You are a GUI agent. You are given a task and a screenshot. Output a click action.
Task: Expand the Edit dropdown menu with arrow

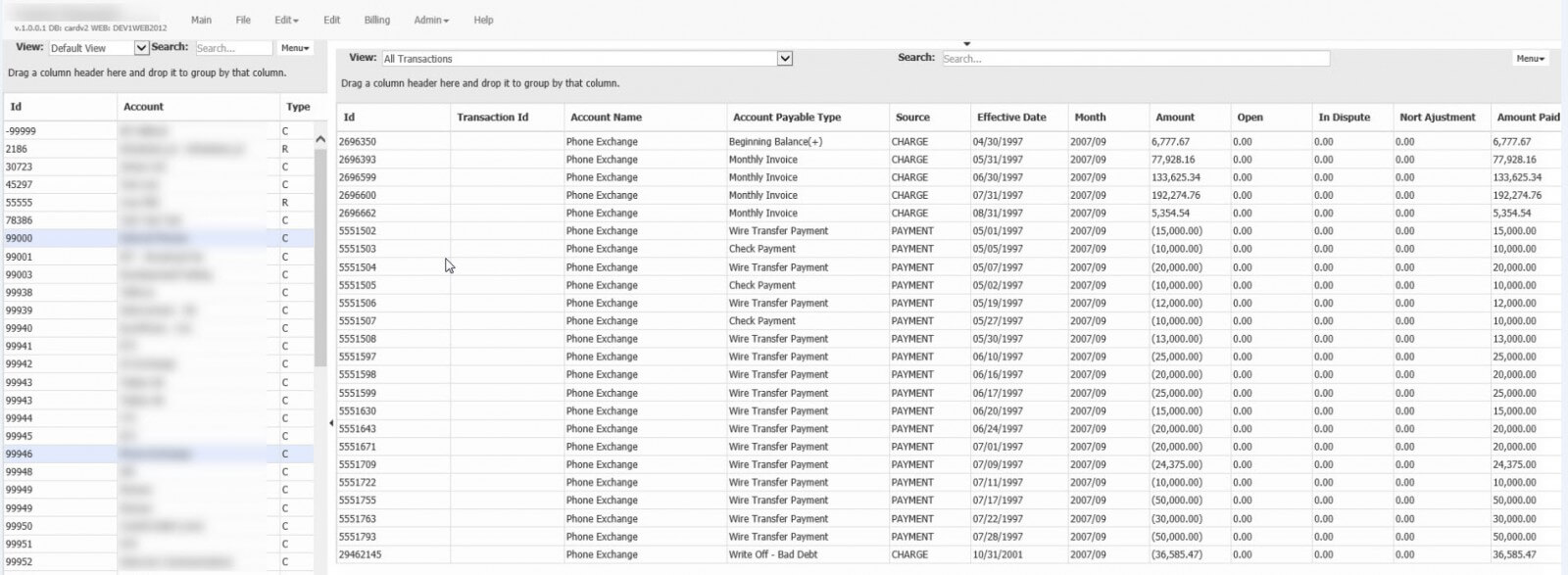286,20
